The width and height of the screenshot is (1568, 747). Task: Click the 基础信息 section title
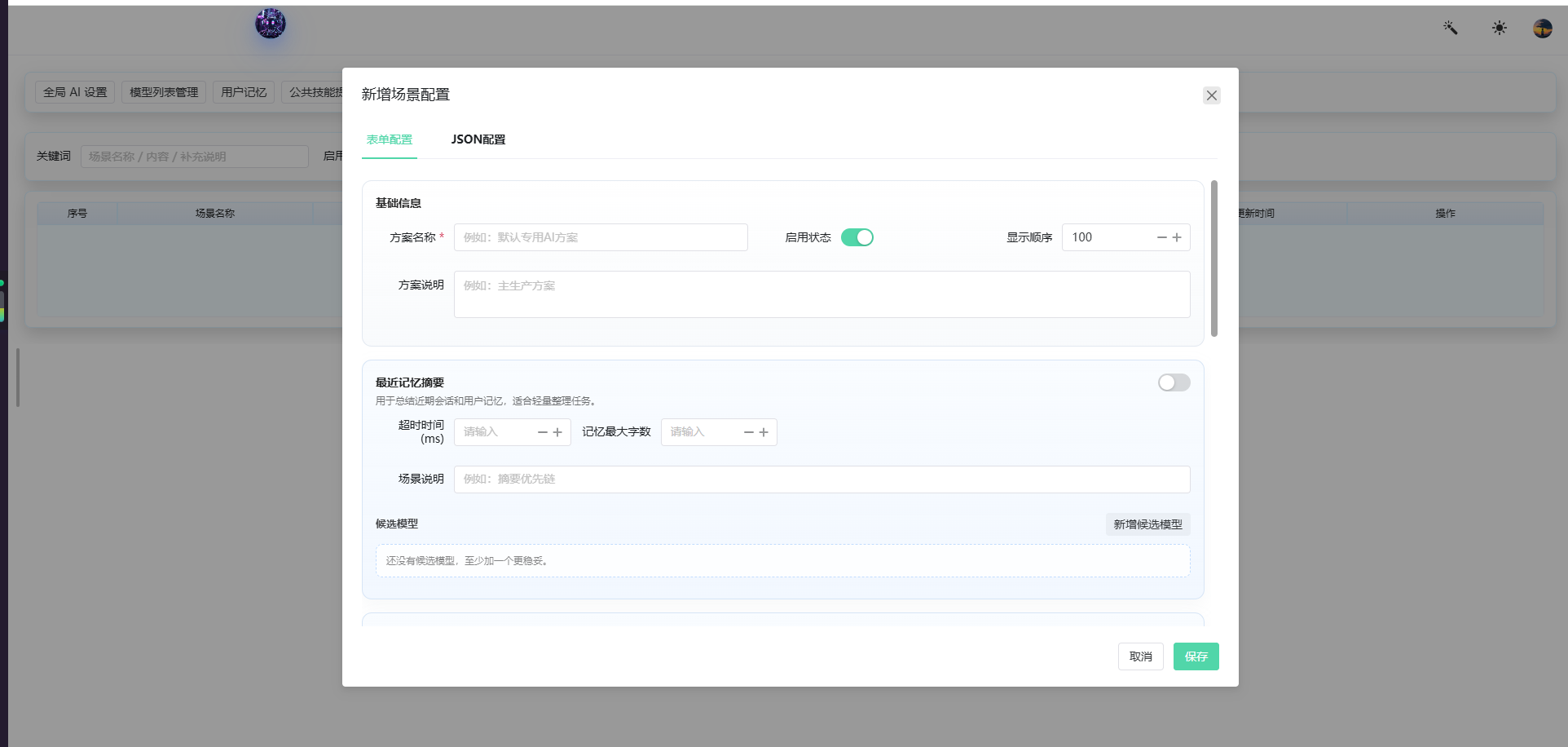399,203
